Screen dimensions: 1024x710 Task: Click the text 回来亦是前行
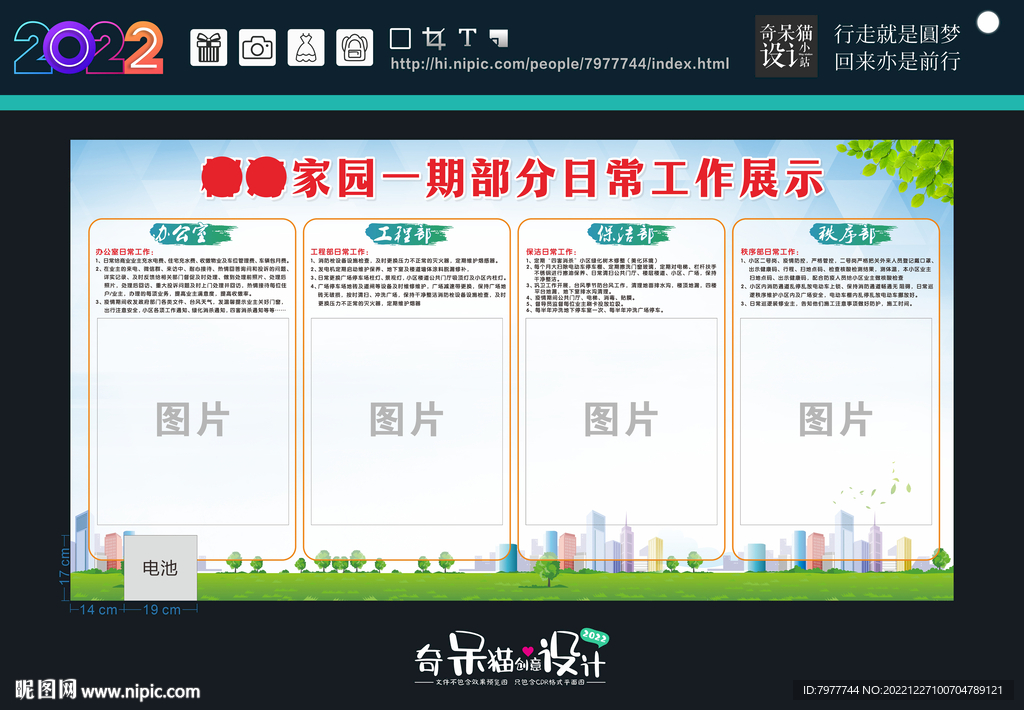(897, 61)
